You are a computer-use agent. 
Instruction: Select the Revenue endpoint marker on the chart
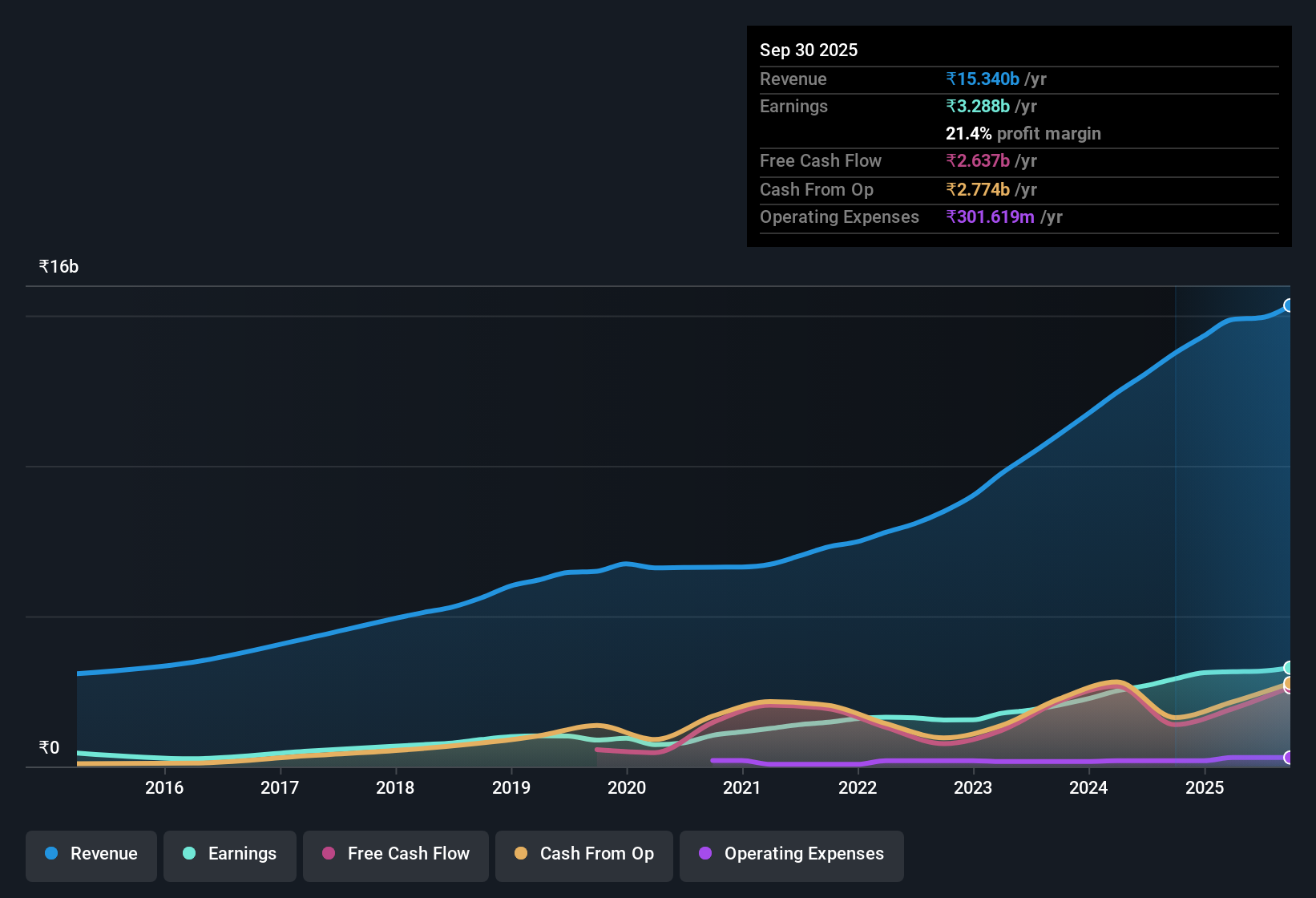click(x=1289, y=305)
